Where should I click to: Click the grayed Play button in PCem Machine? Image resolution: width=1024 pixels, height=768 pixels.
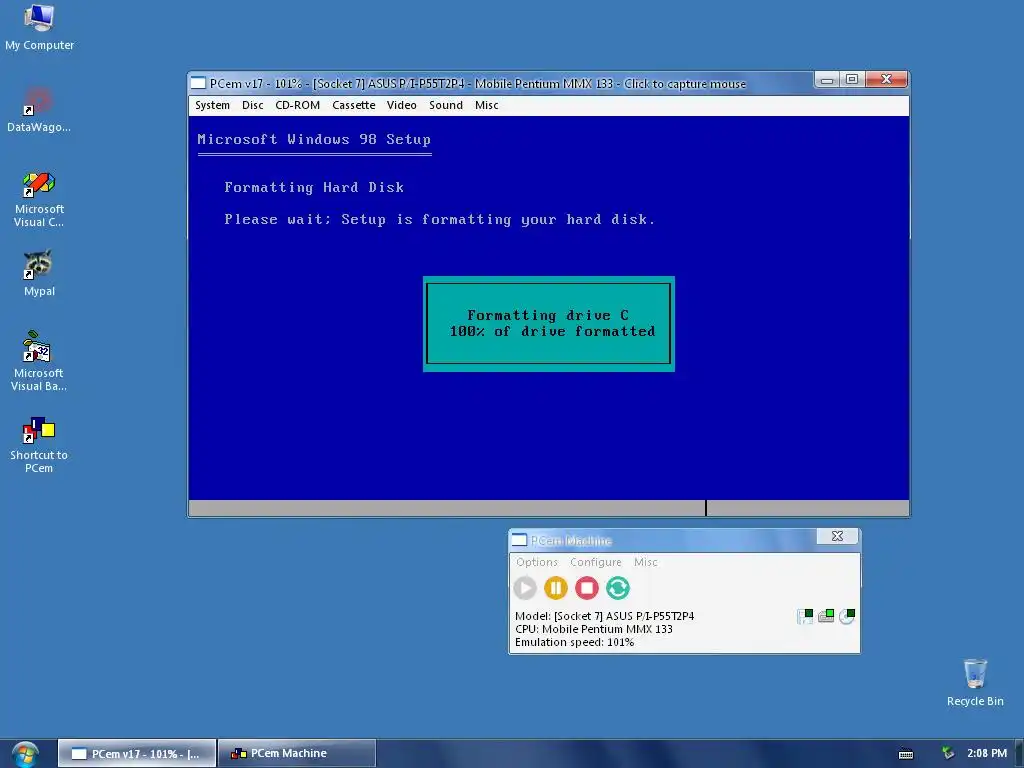(525, 588)
